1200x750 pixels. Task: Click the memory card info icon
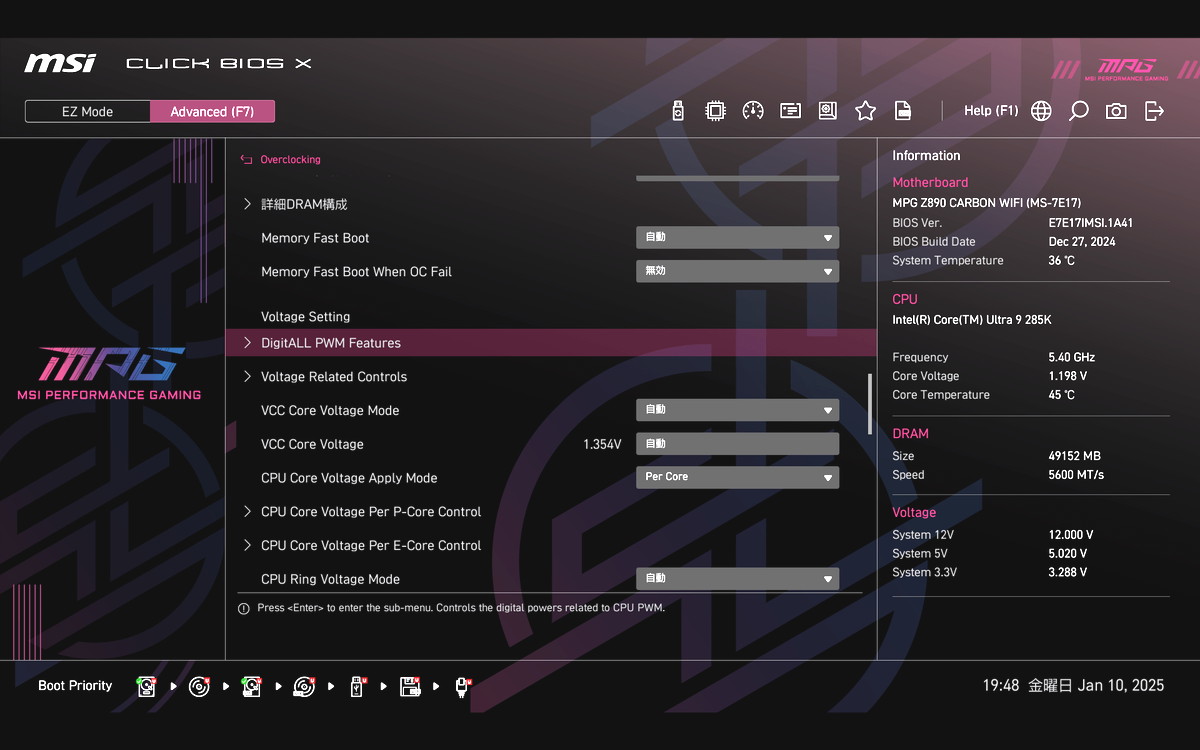(x=791, y=111)
